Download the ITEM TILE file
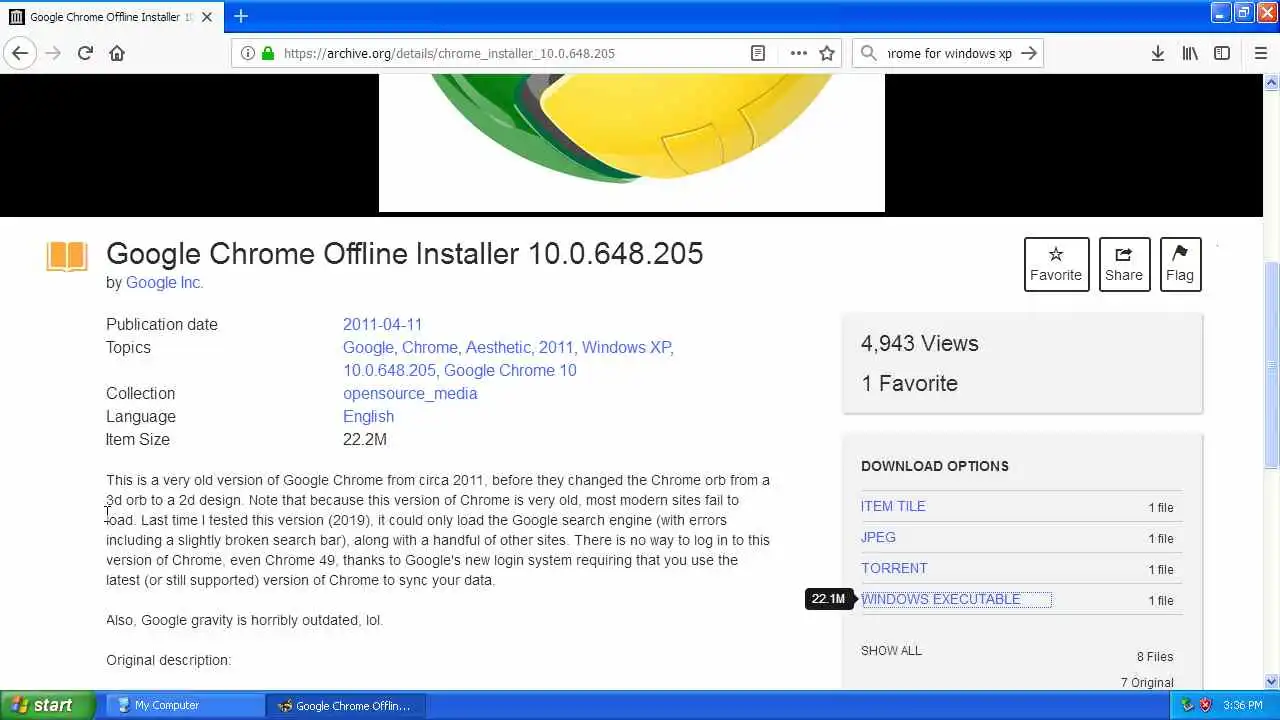This screenshot has width=1280, height=720. click(x=893, y=506)
